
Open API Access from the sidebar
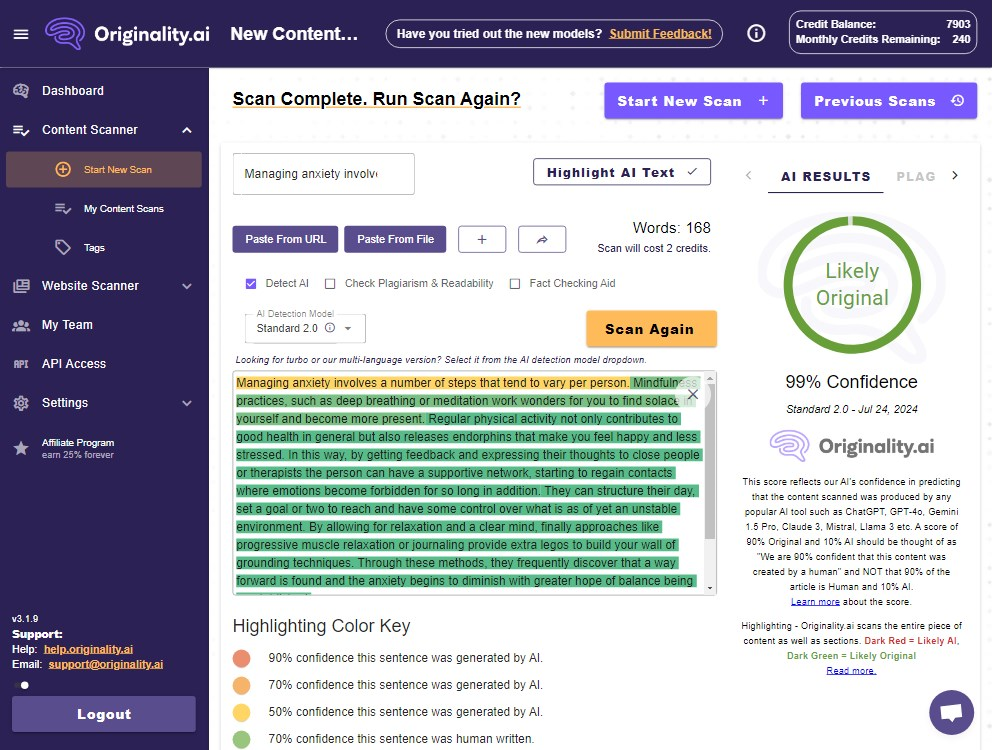(x=74, y=364)
